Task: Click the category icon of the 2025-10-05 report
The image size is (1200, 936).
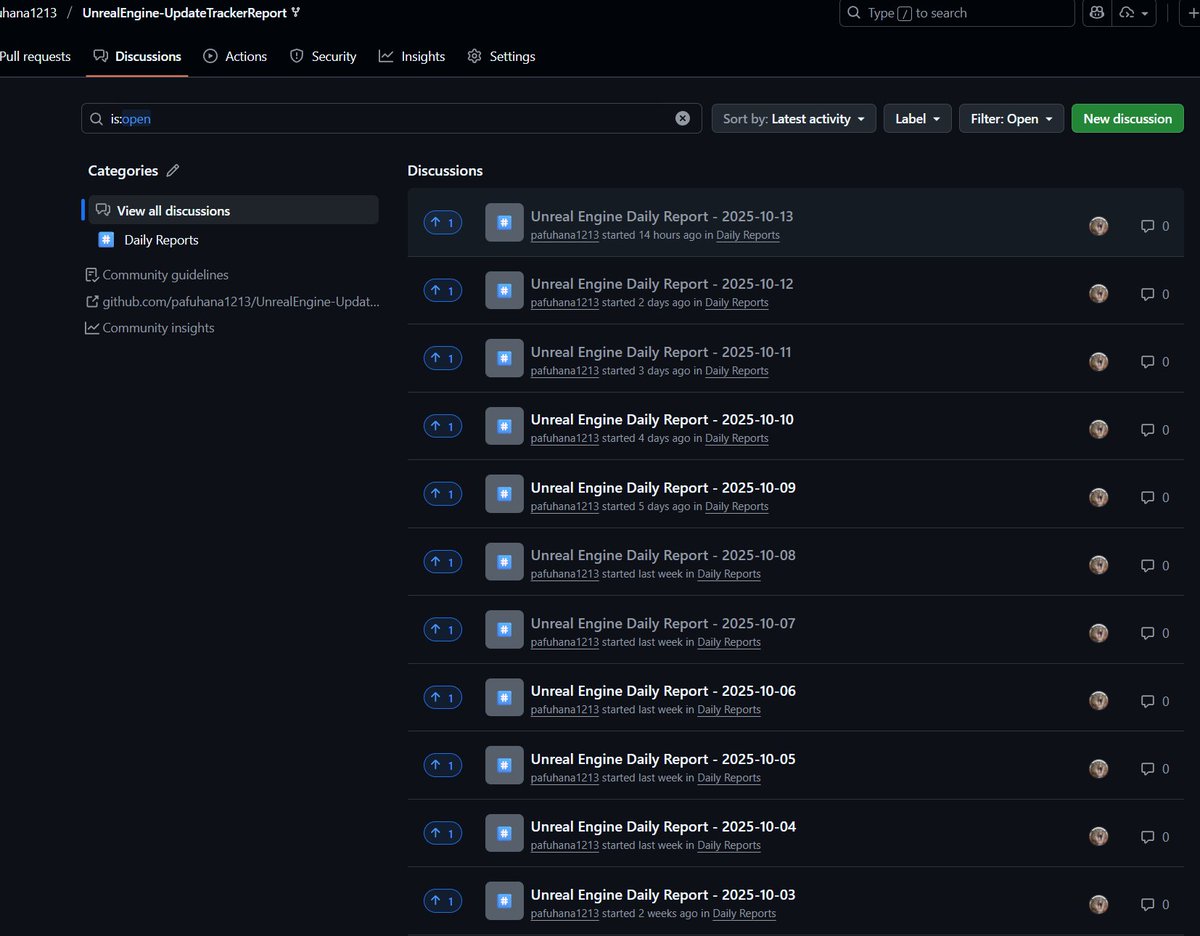Action: 504,765
